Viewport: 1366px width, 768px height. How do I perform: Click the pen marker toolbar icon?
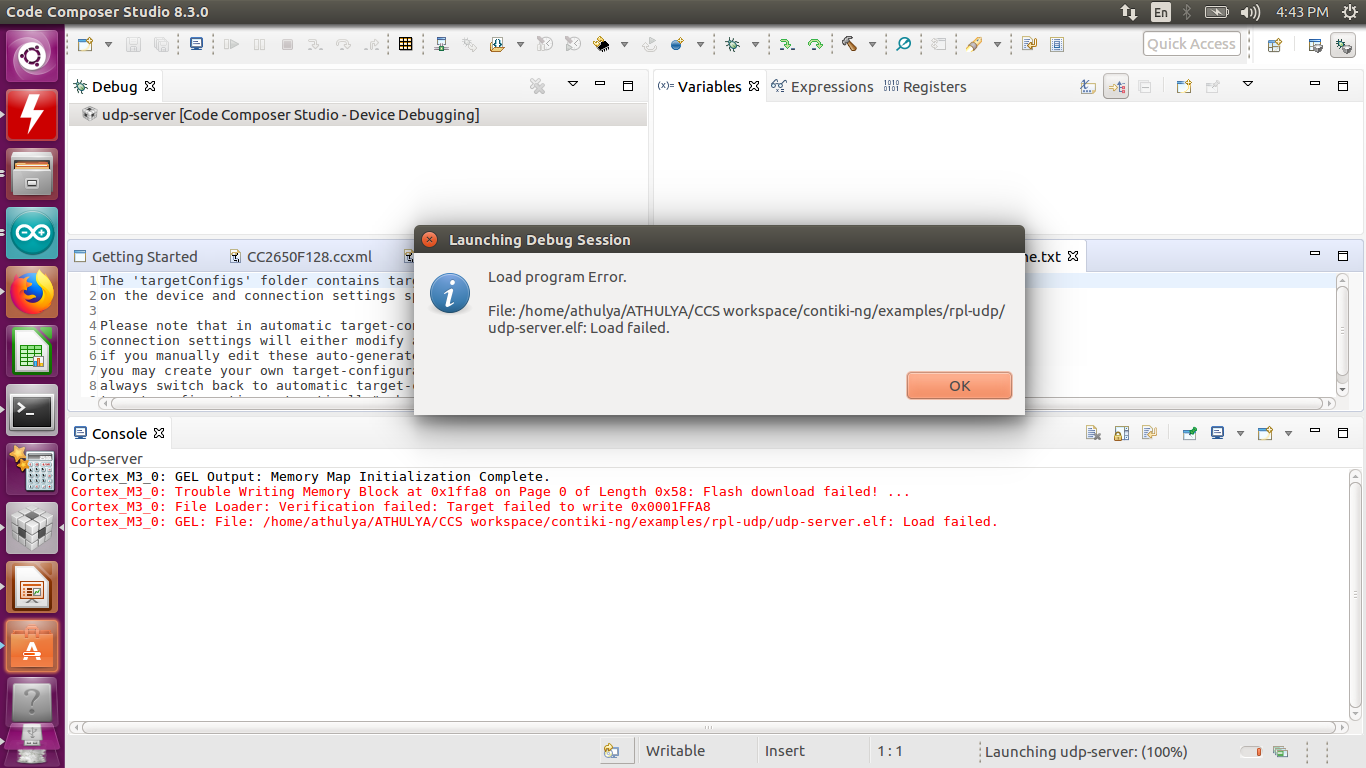tap(974, 44)
